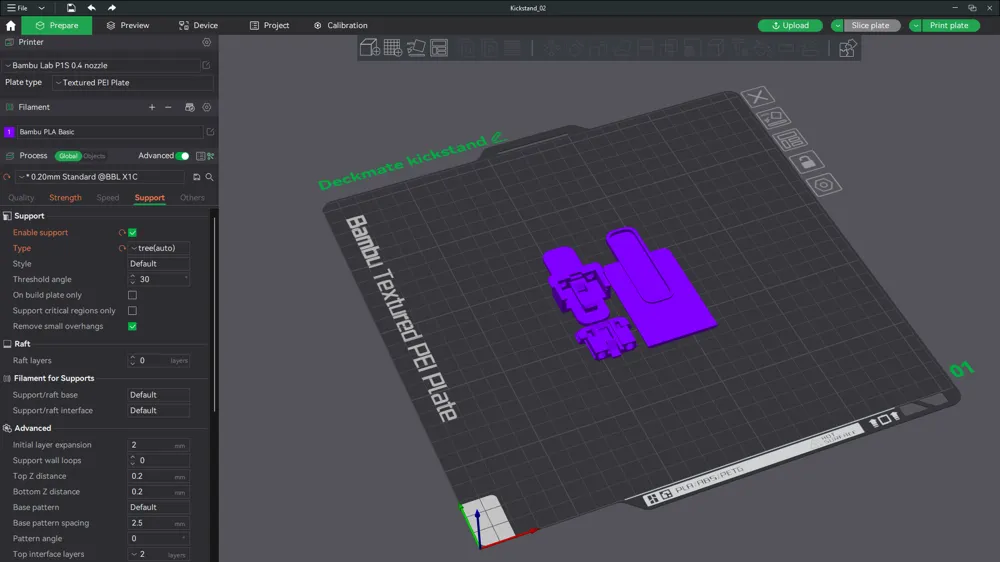Image resolution: width=1000 pixels, height=562 pixels.
Task: Redo the last action
Action: click(x=112, y=8)
